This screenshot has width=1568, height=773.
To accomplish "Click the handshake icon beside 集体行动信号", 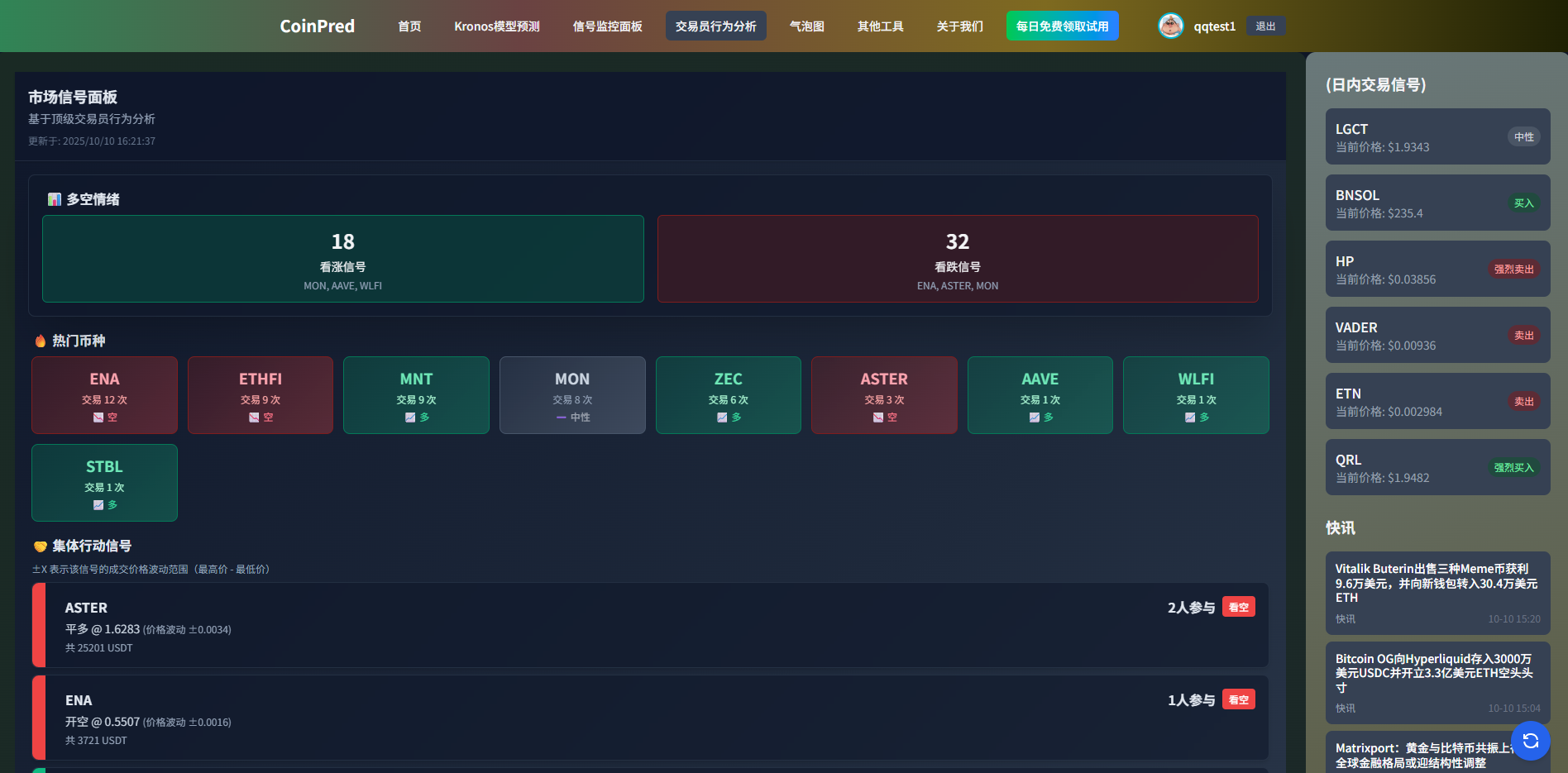I will tap(41, 546).
